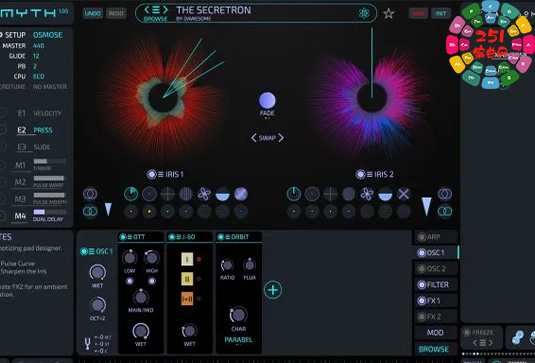
Task: Toggle ORBIT effect on/off
Action: (221, 237)
